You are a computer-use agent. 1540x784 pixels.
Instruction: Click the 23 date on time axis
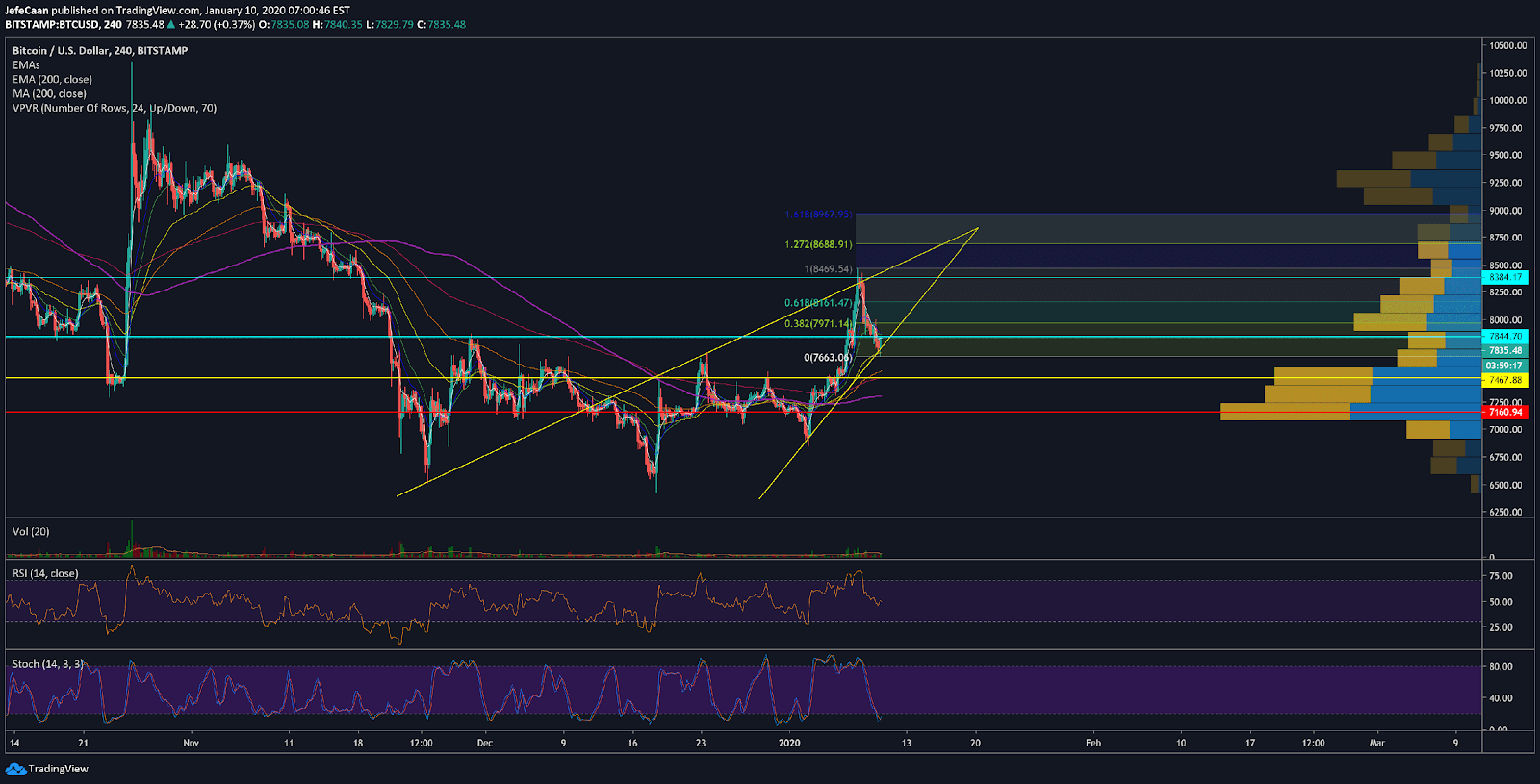tap(701, 743)
